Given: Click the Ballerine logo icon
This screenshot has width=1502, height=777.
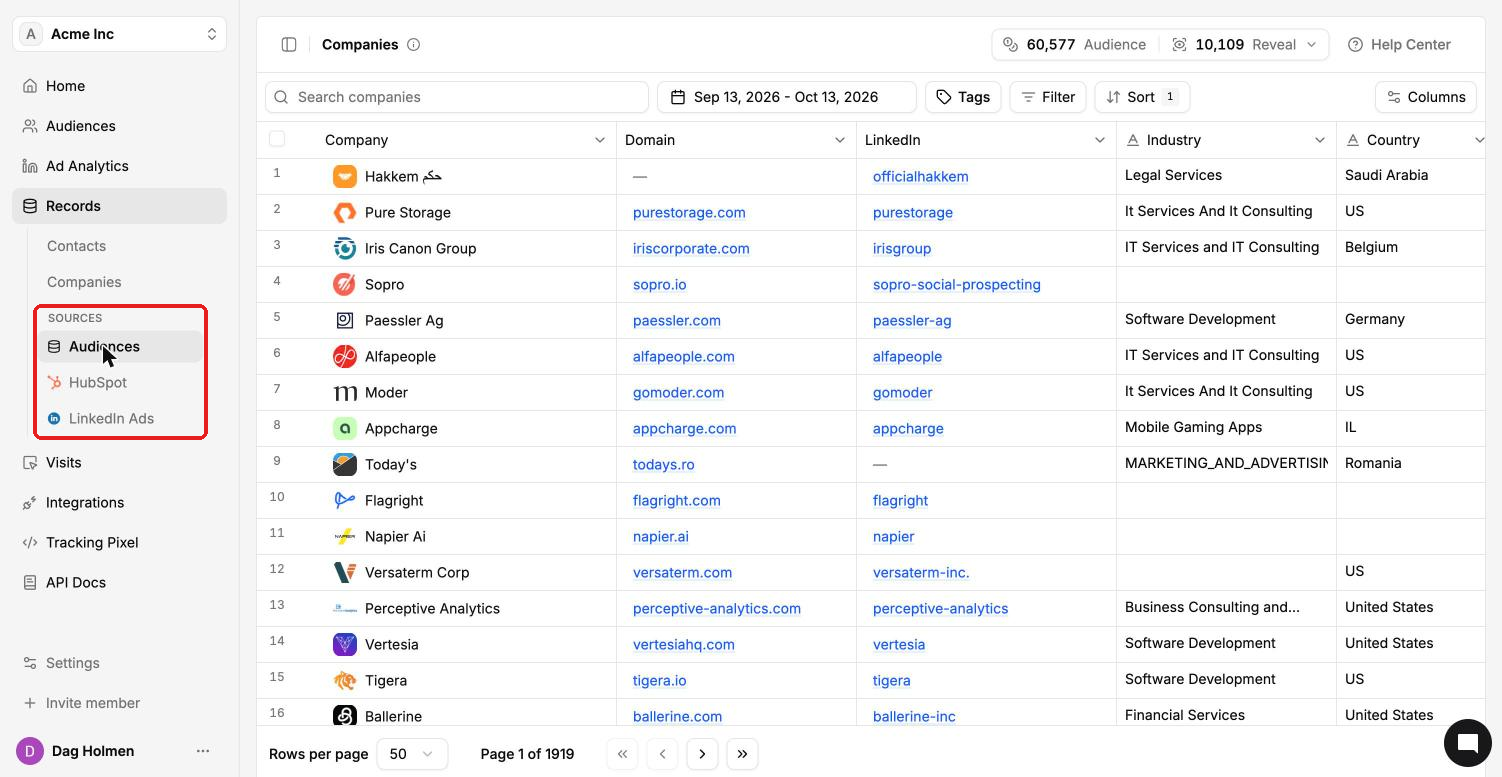Looking at the screenshot, I should click(x=345, y=716).
